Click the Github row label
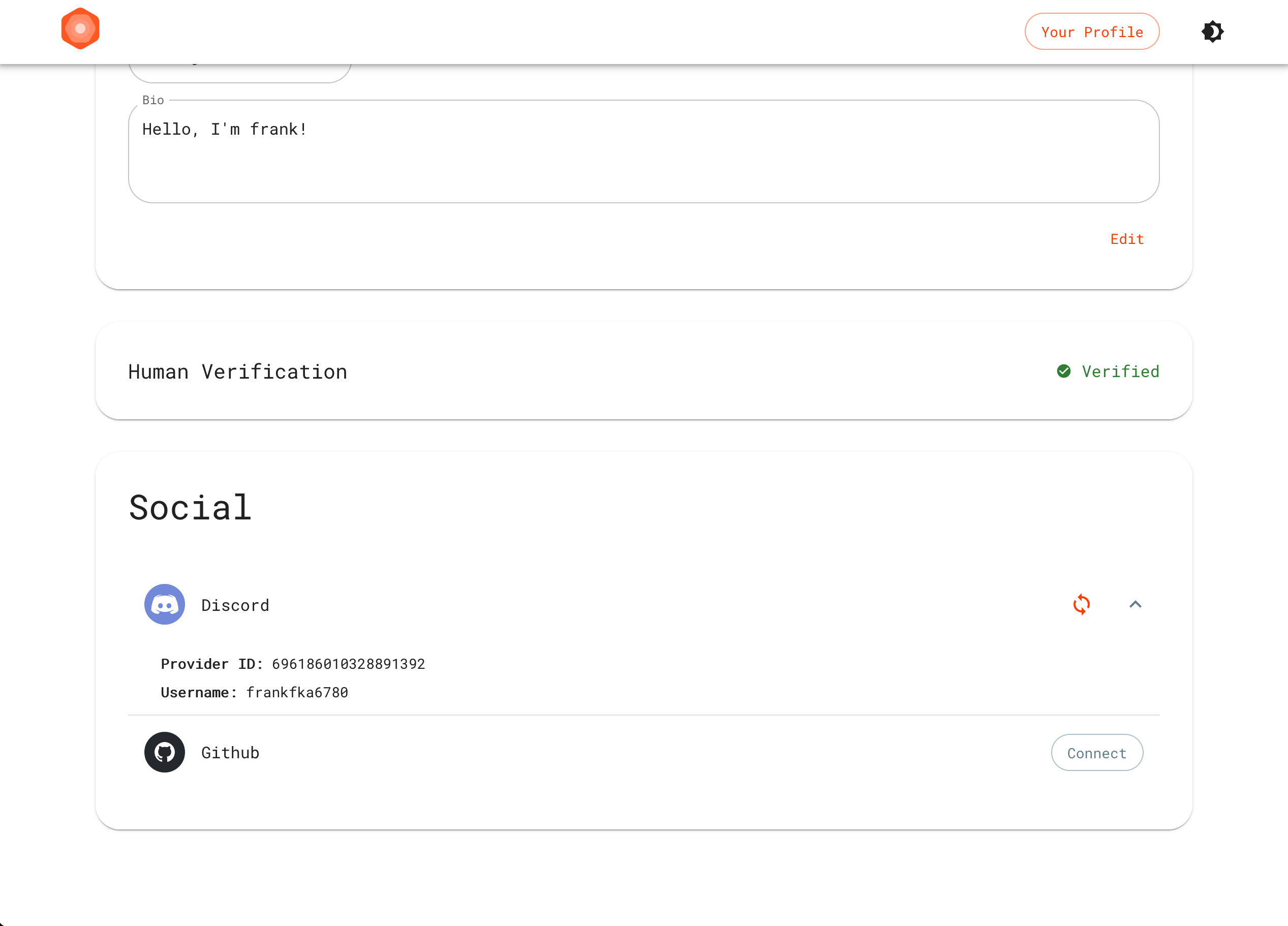This screenshot has height=926, width=1288. click(x=230, y=753)
